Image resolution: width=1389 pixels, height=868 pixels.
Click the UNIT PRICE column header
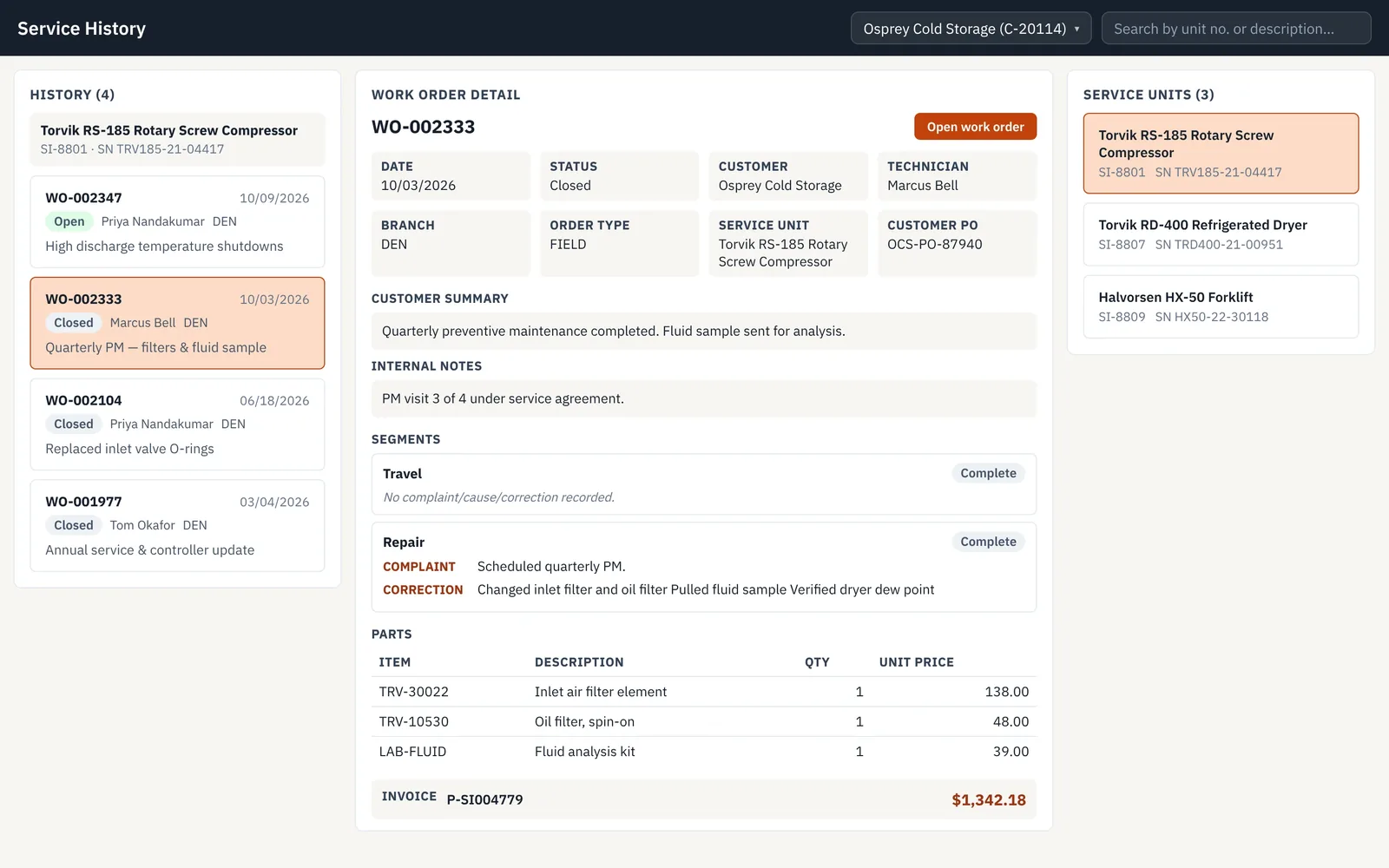[917, 662]
